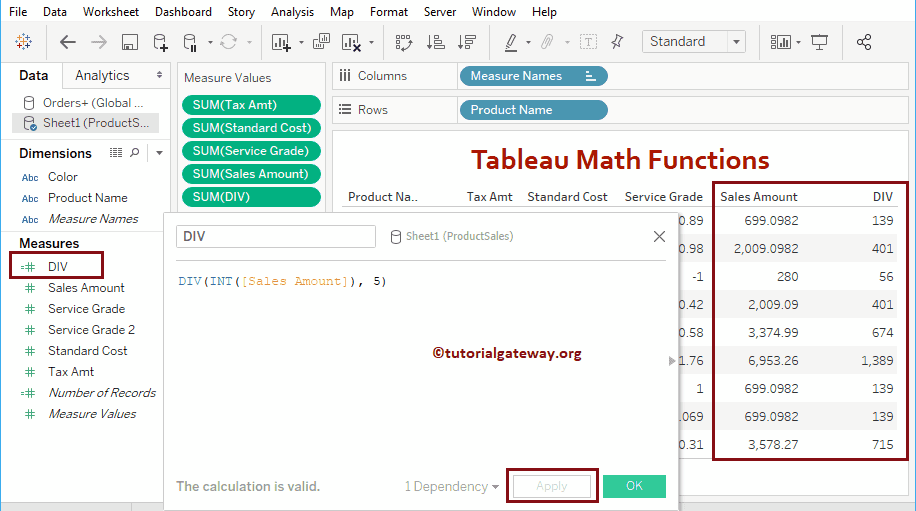The height and width of the screenshot is (511, 916).
Task: Click the Duplicate sheet icon
Action: [321, 42]
